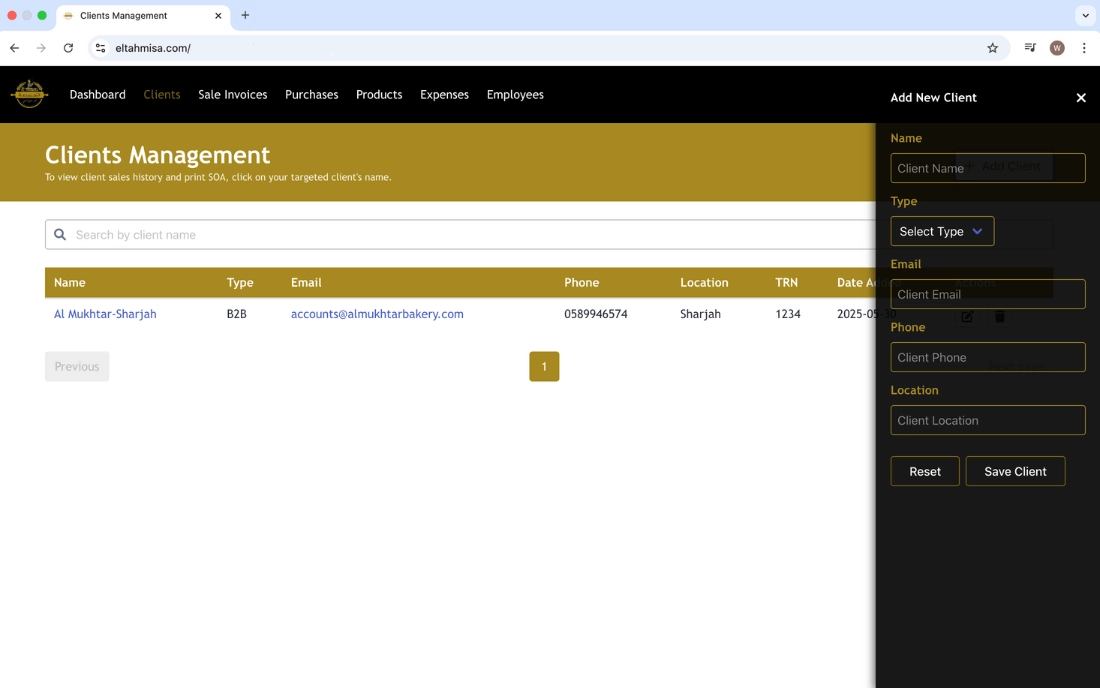Open a new browser tab
1100x700 pixels.
coord(245,15)
